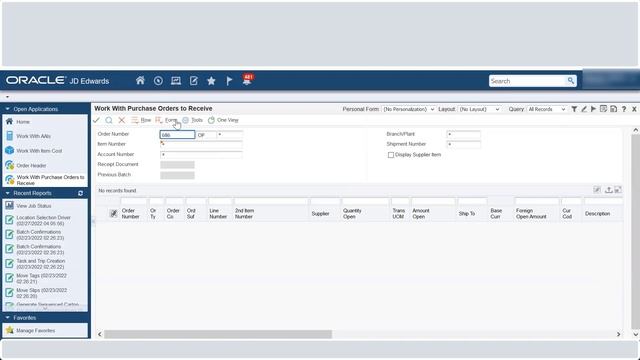Click the horizontal scrollbar right arrow
The image size is (640, 360).
point(618,334)
